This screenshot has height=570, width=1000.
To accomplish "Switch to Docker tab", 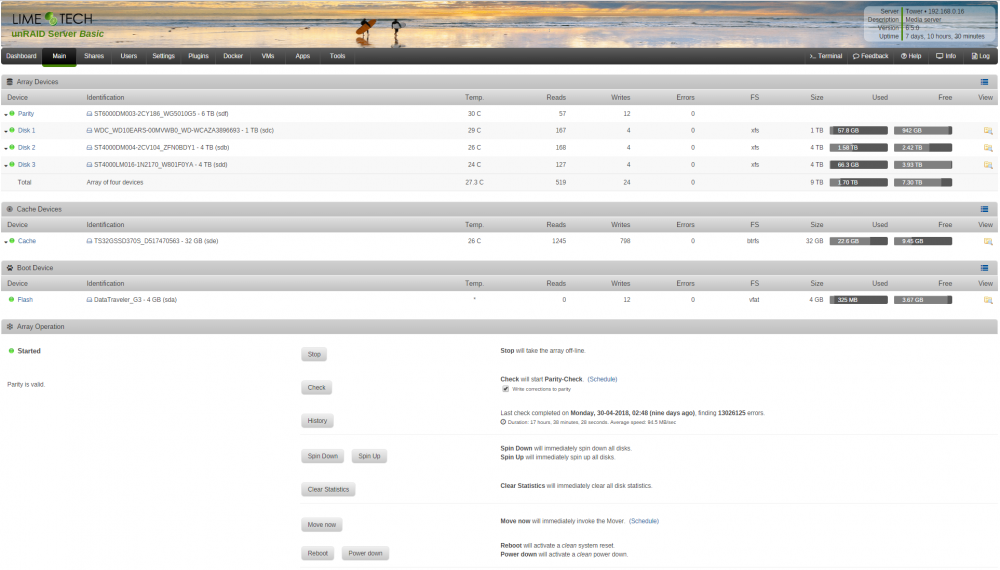I will [x=233, y=56].
